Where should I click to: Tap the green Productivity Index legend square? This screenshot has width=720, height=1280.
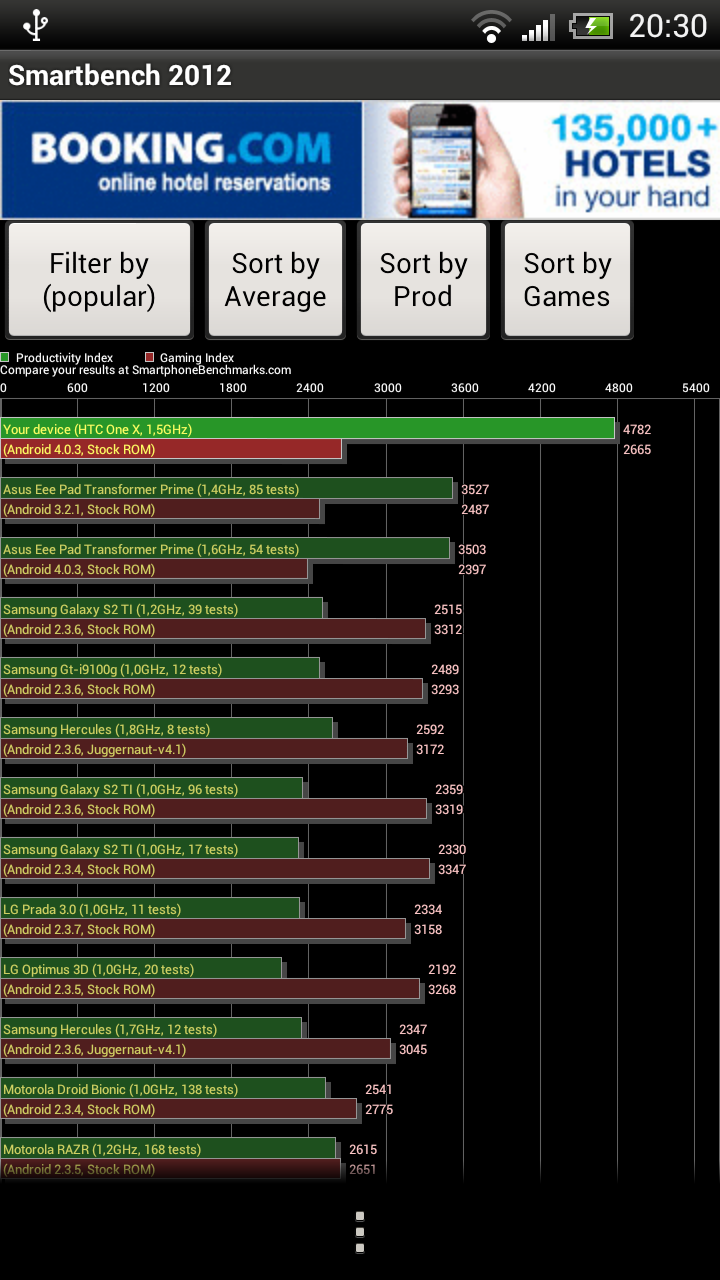click(6, 357)
